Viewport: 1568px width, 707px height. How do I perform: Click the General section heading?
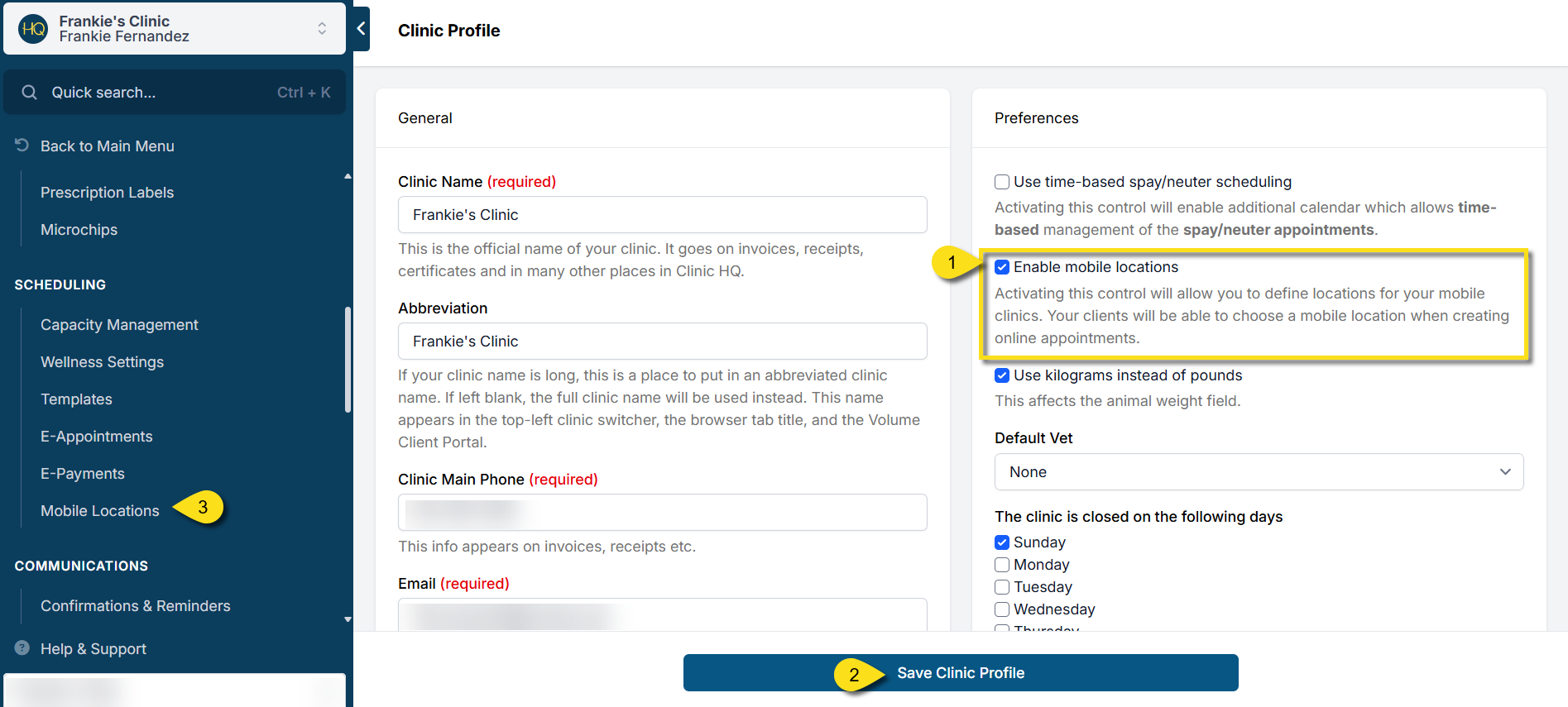(x=424, y=118)
